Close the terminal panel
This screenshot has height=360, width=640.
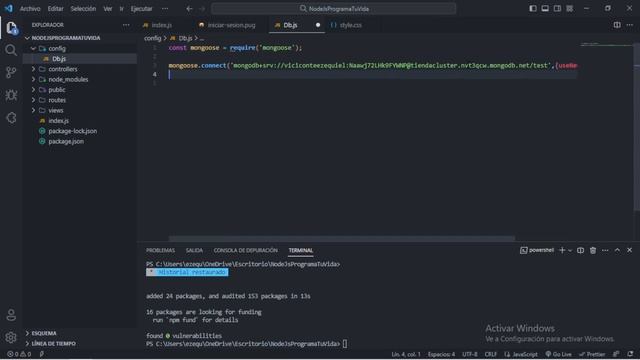point(629,250)
